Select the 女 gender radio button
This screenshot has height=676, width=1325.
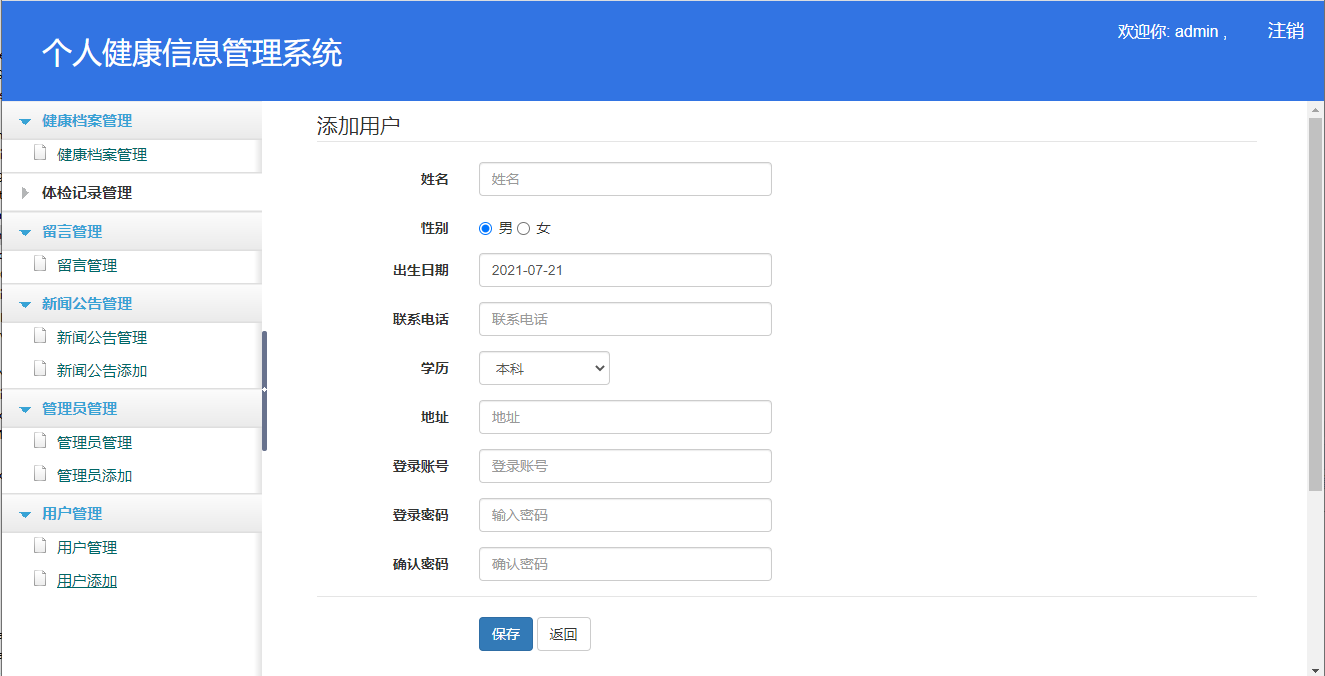click(523, 228)
